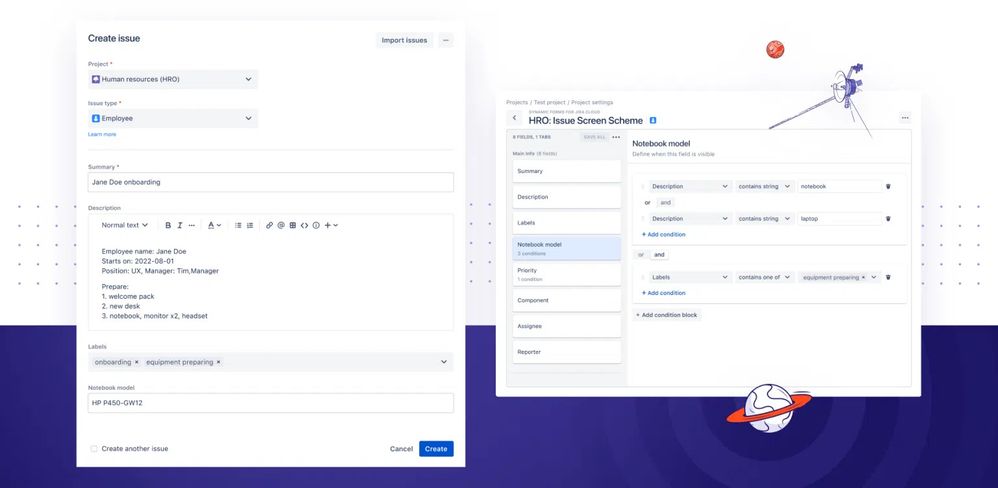Click the notebook value input
This screenshot has height=488, width=998.
pos(839,186)
